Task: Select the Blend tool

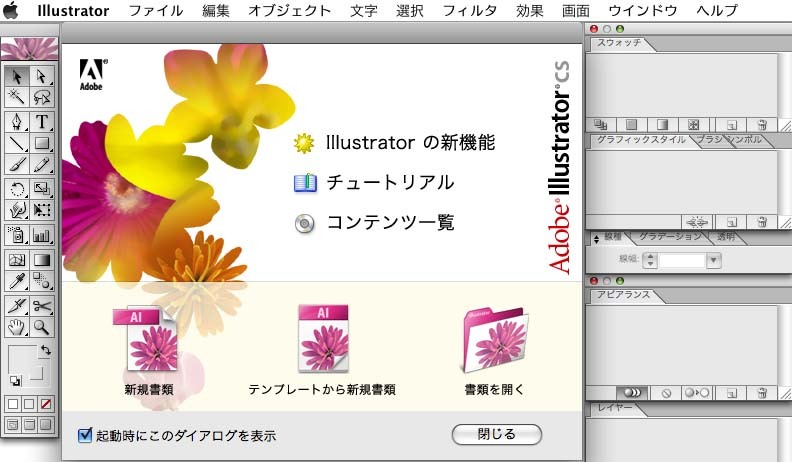Action: pyautogui.click(x=42, y=281)
